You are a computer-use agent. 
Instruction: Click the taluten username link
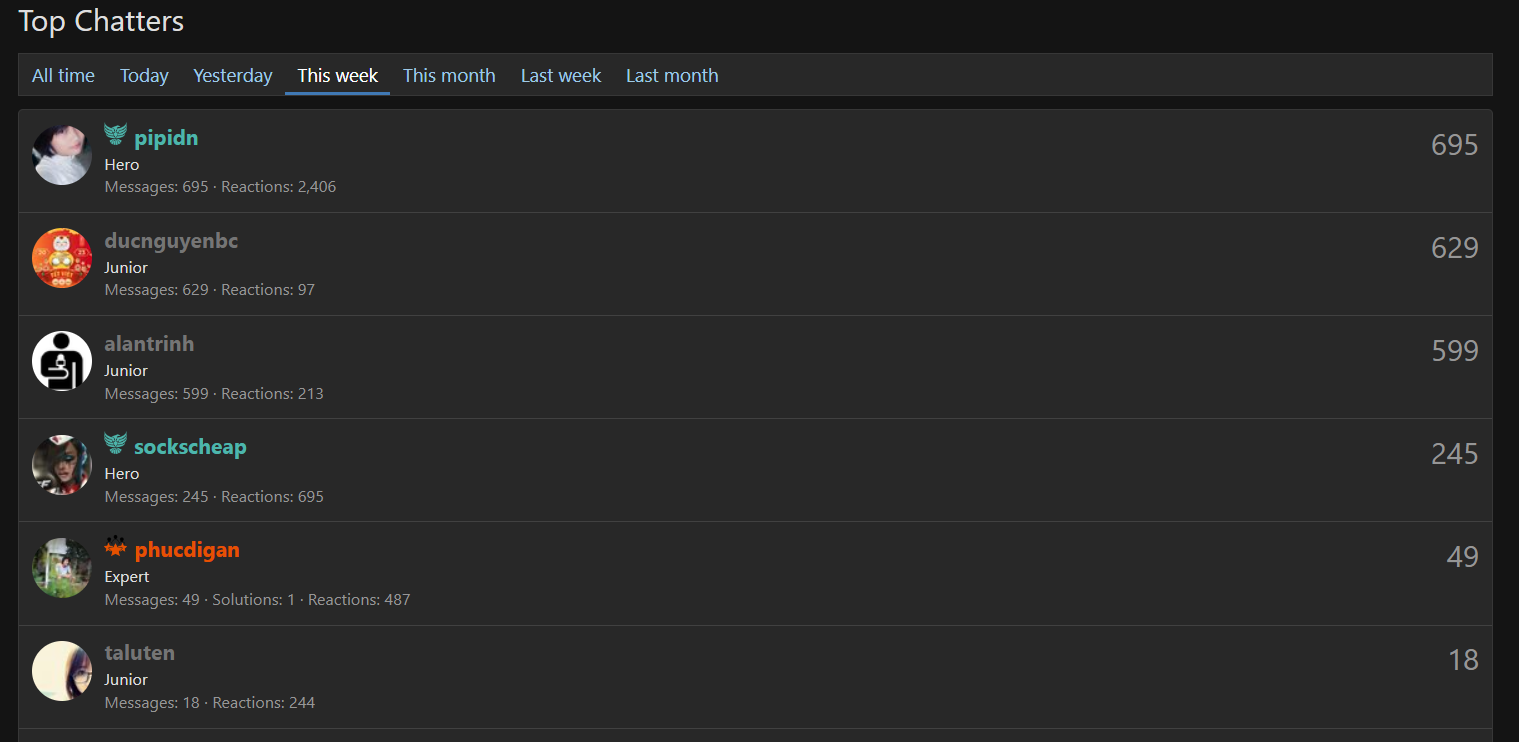(x=140, y=653)
